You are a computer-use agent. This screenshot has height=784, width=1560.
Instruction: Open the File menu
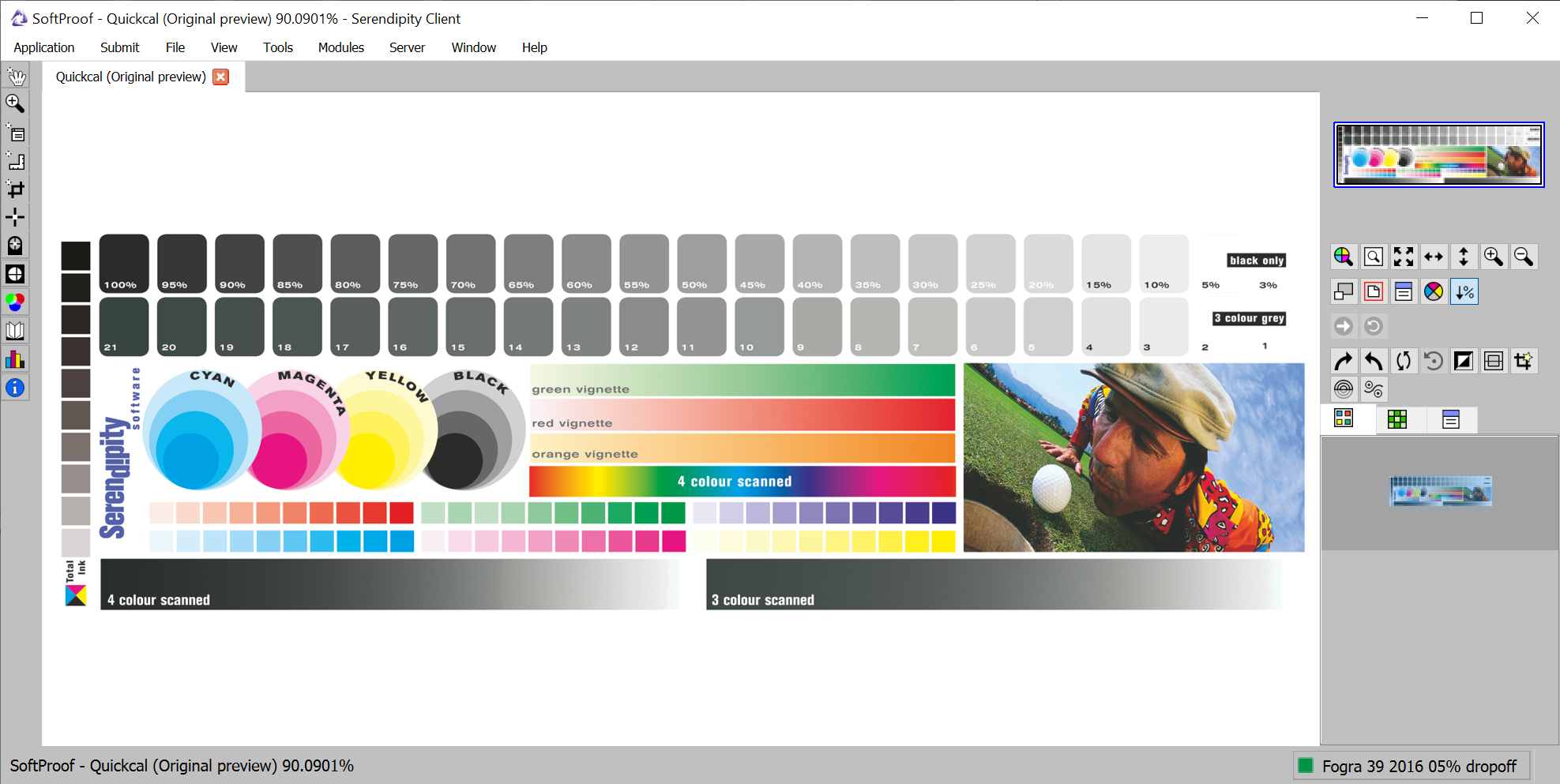(x=175, y=47)
